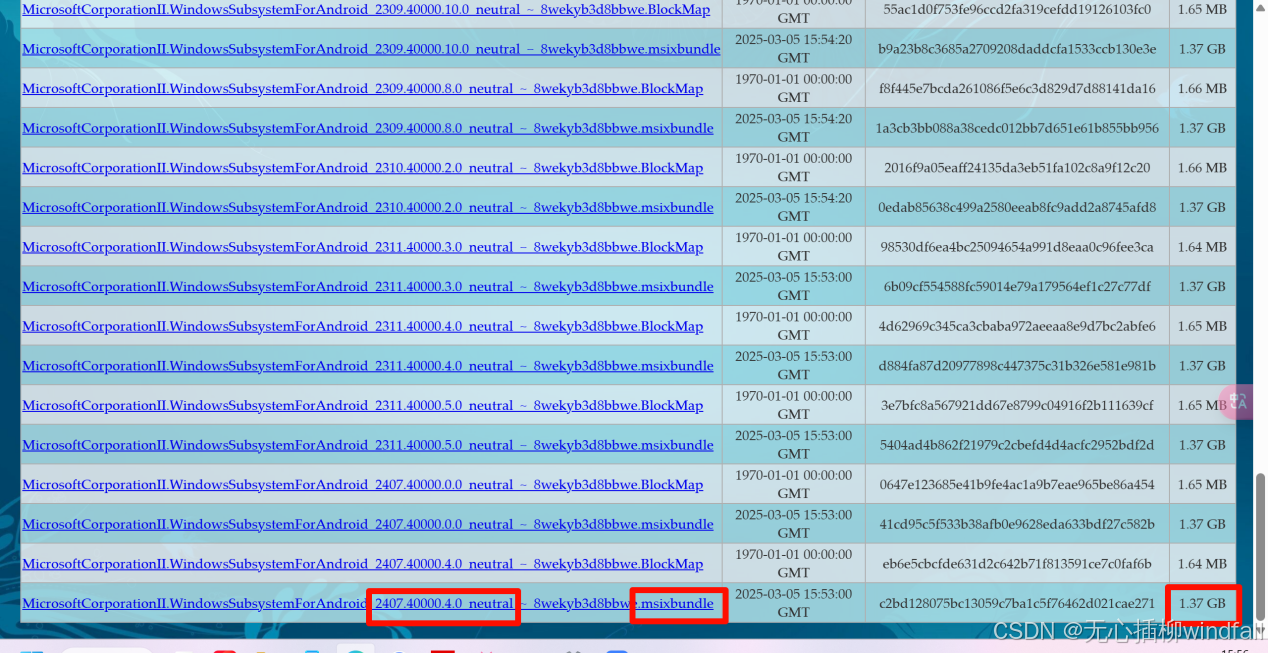Select the hash starting with 5404ad4b862f
Image resolution: width=1268 pixels, height=653 pixels.
(x=1017, y=445)
